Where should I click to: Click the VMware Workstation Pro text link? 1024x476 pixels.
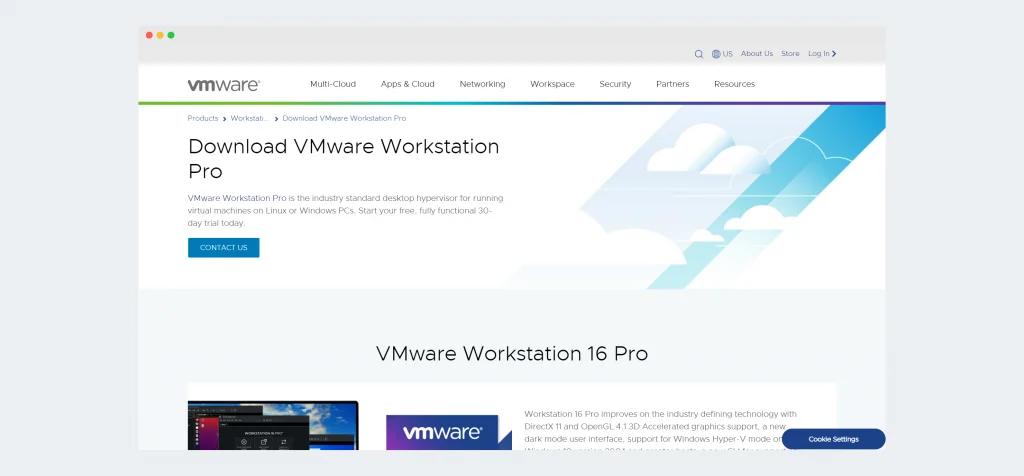(x=236, y=198)
